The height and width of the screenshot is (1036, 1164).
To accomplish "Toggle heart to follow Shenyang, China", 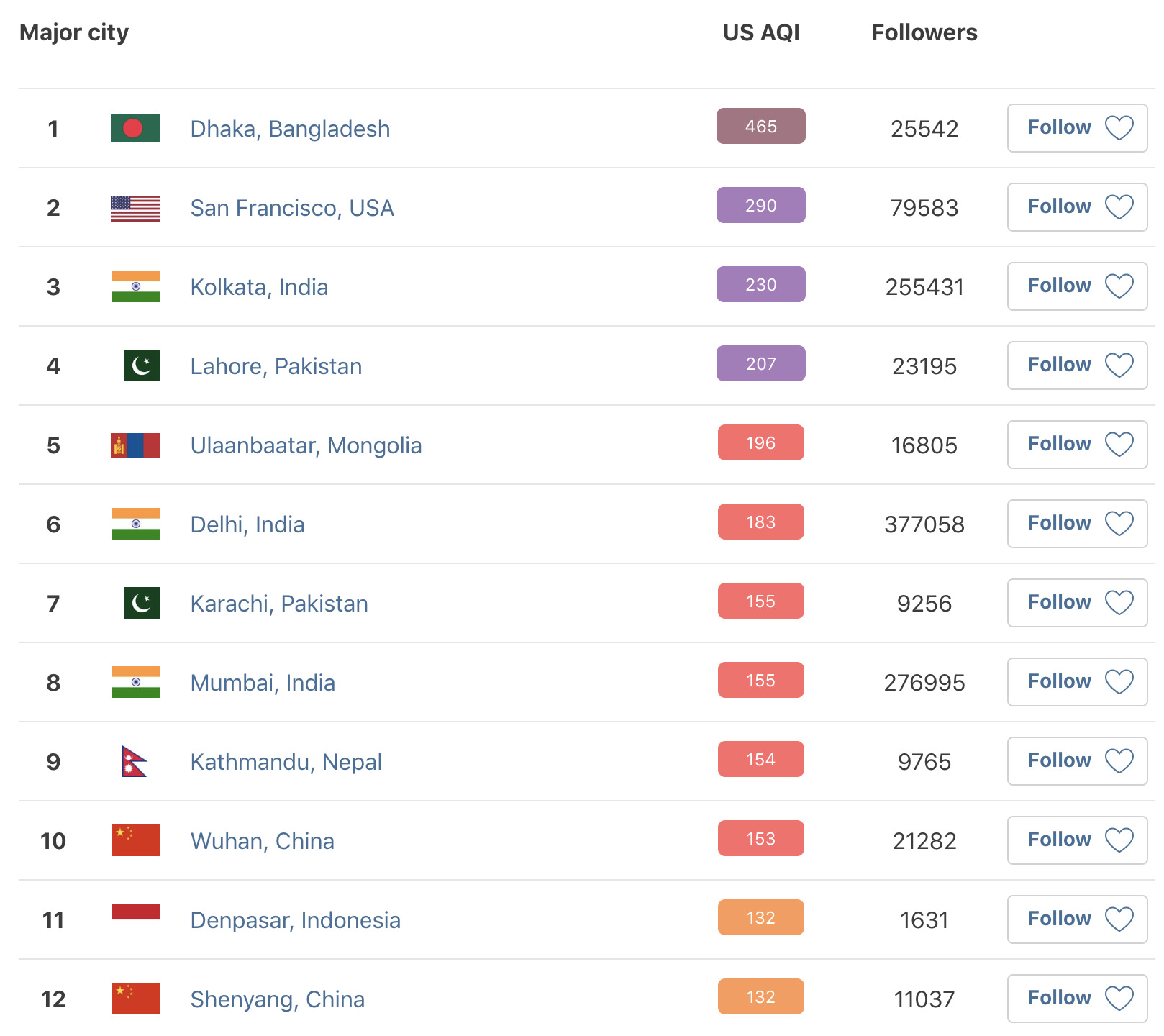I will 1119,999.
